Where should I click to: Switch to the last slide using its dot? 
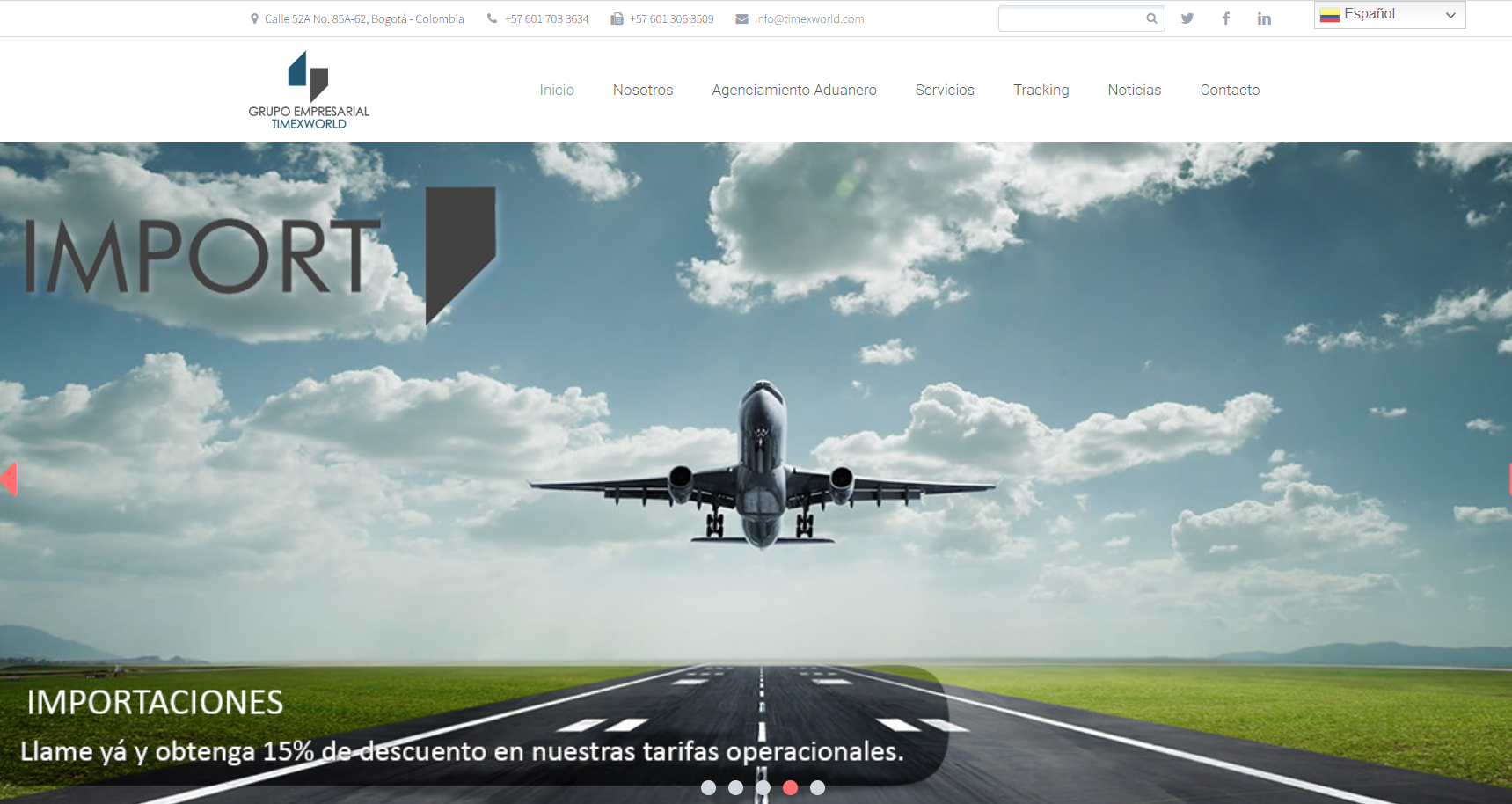pos(819,788)
